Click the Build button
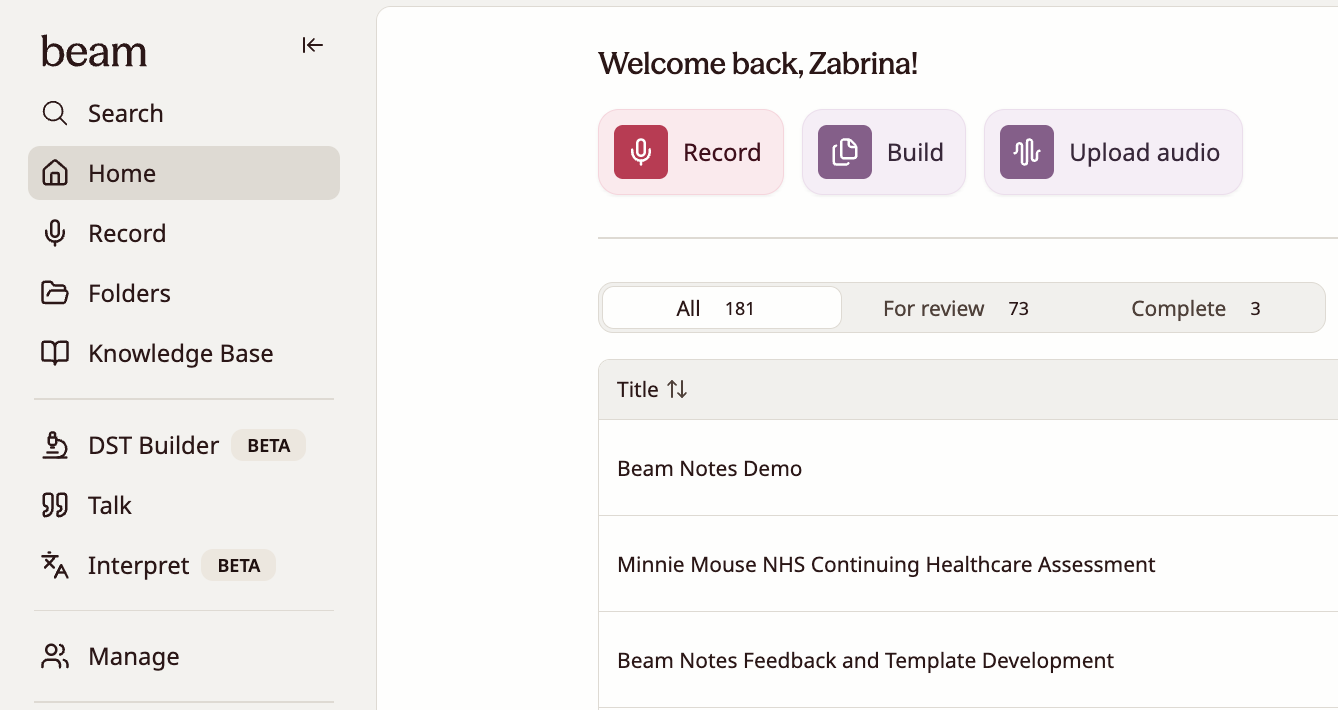This screenshot has width=1338, height=710. coord(884,152)
